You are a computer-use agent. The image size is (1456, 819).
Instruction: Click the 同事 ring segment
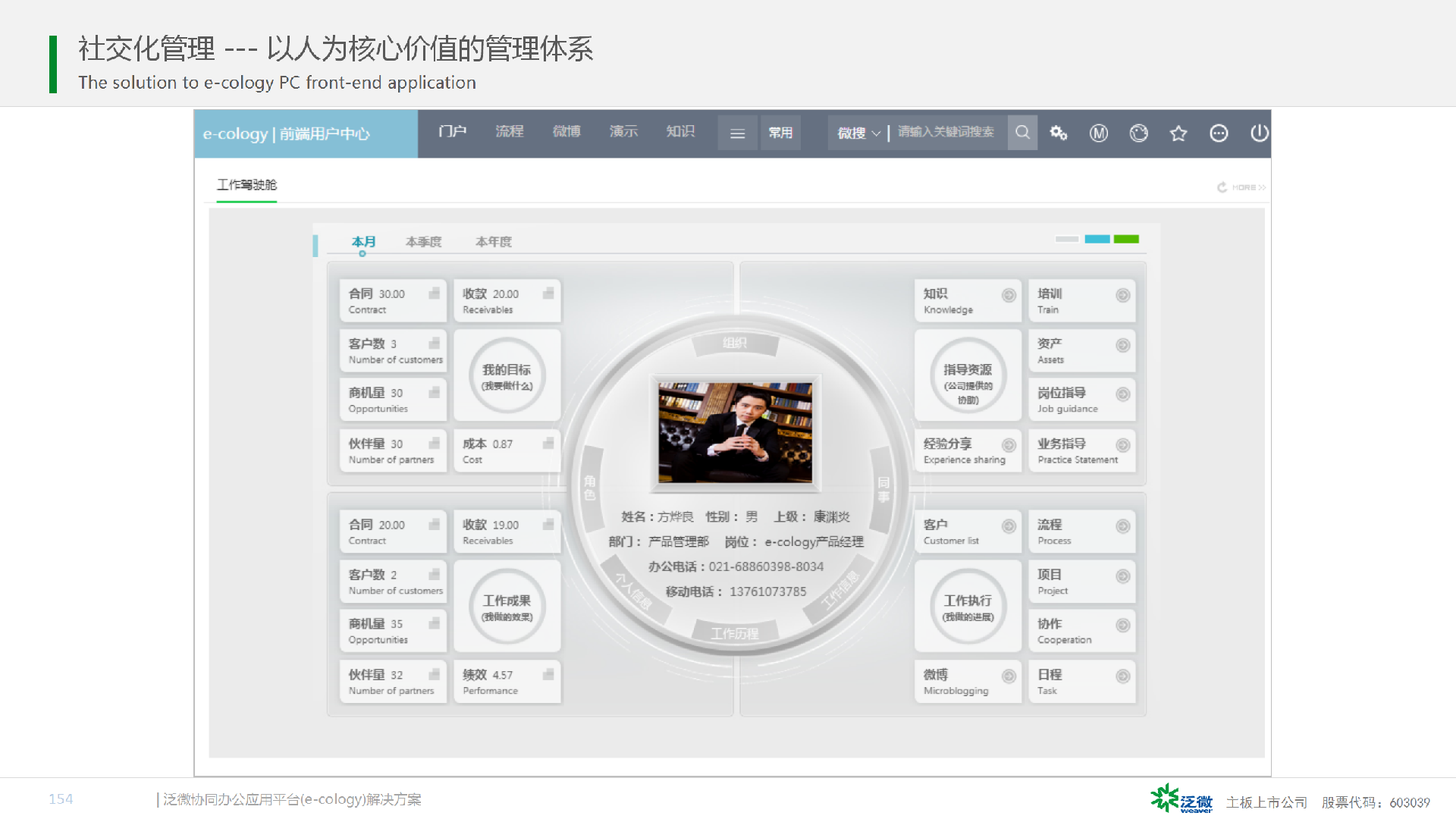pyautogui.click(x=883, y=489)
